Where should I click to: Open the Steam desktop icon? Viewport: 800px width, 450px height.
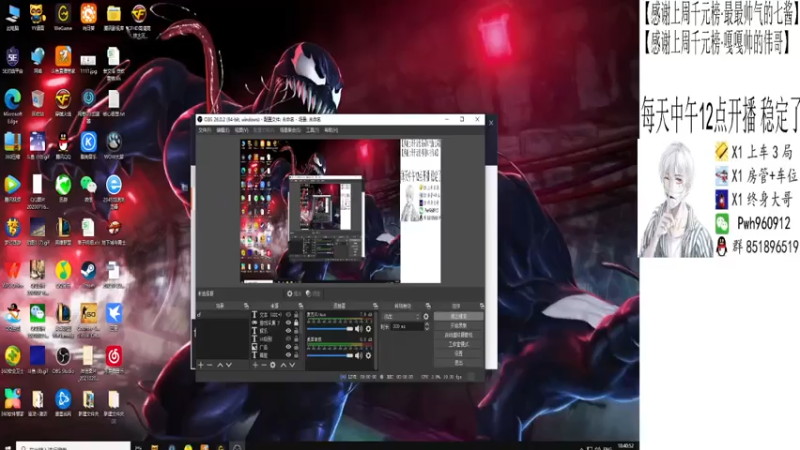coord(88,274)
